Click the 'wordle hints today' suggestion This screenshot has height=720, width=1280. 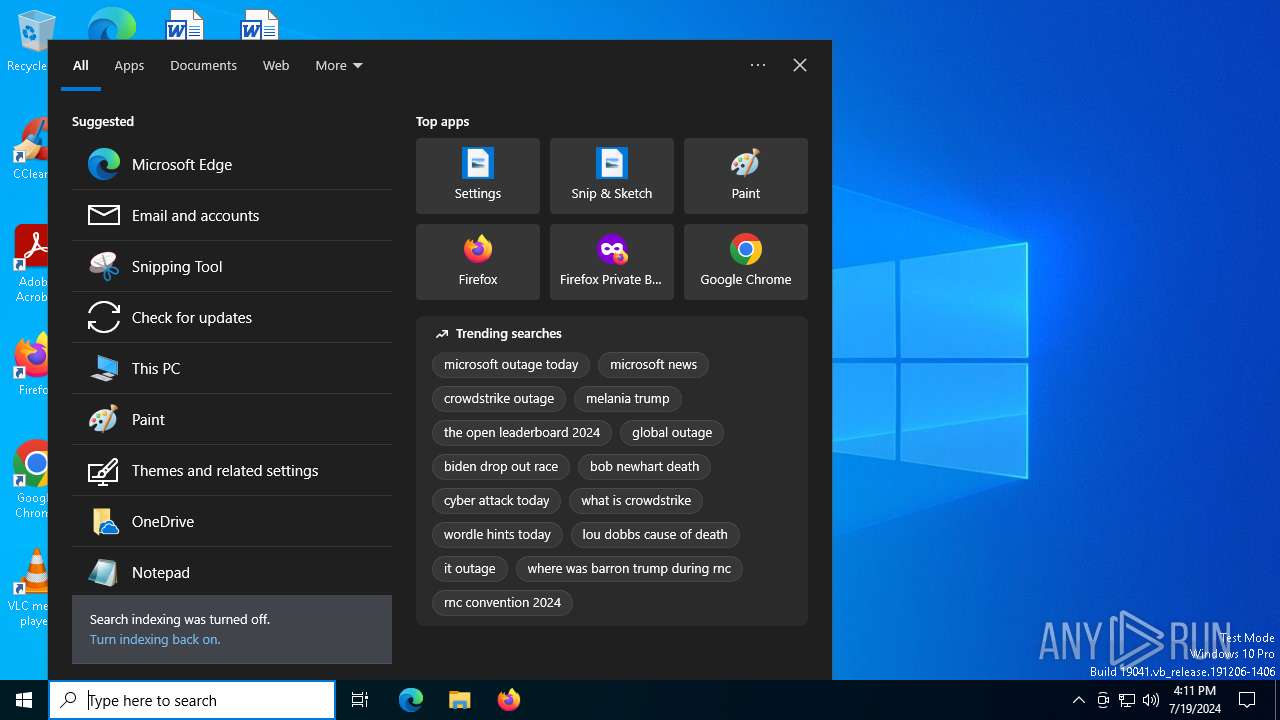497,535
